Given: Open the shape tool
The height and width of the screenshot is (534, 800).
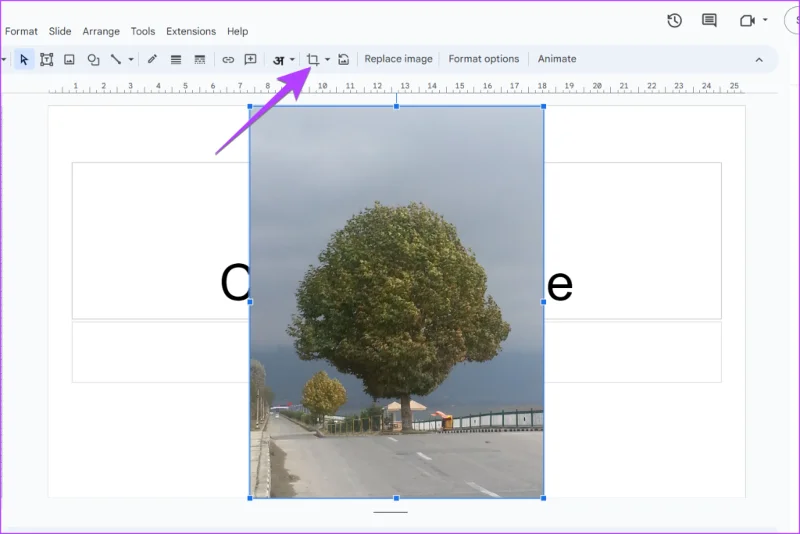Looking at the screenshot, I should click(93, 60).
